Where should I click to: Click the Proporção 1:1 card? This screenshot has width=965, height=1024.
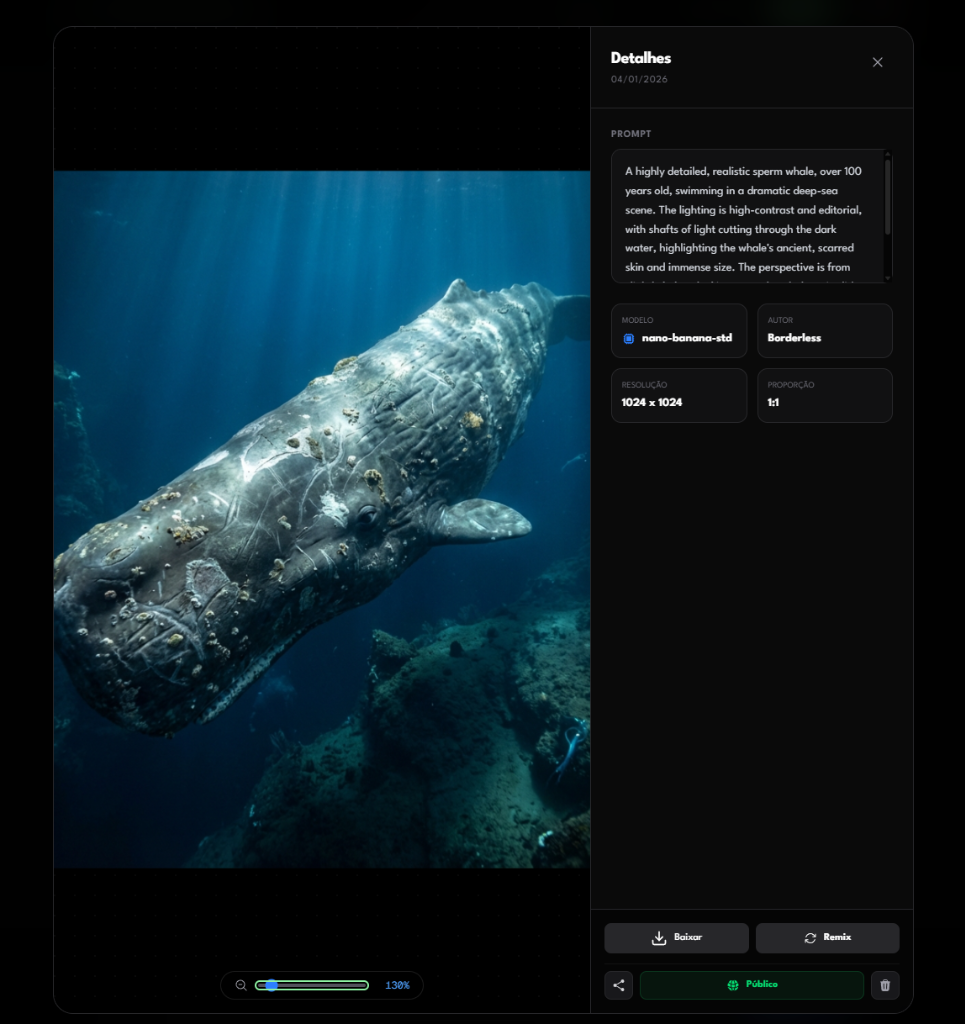[x=824, y=395]
